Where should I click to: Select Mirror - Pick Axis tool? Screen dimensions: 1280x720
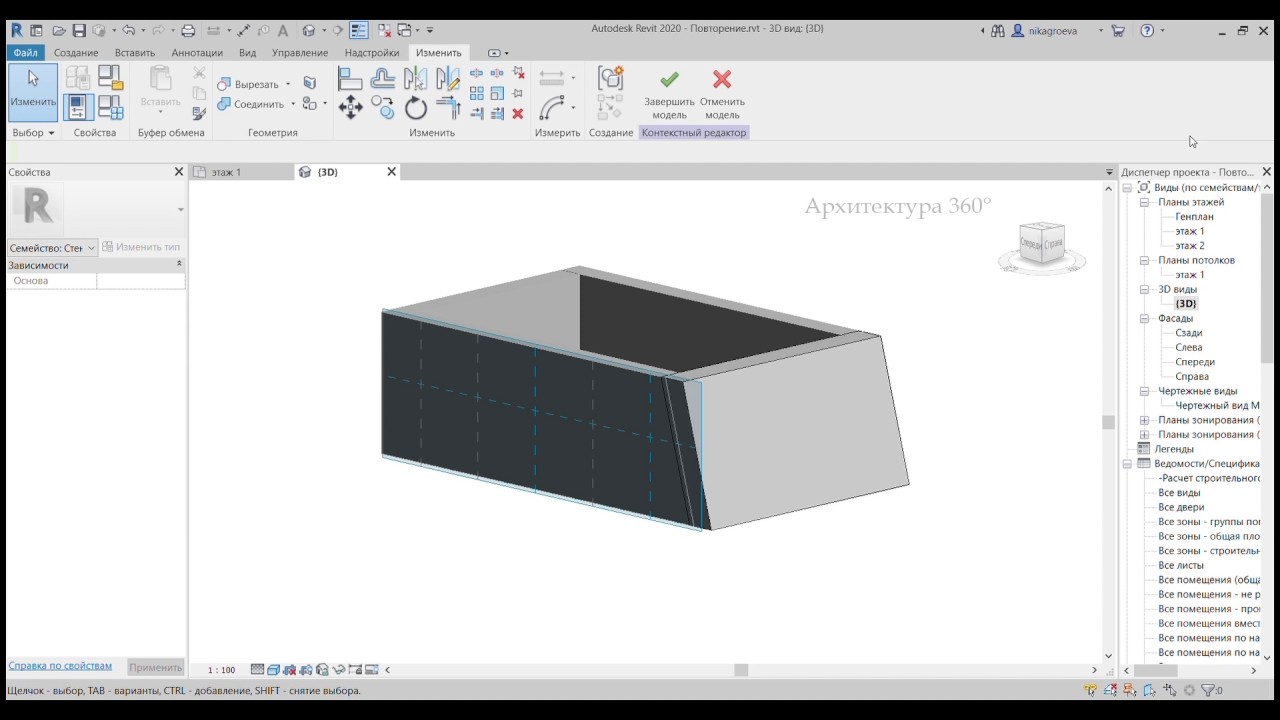pos(415,78)
